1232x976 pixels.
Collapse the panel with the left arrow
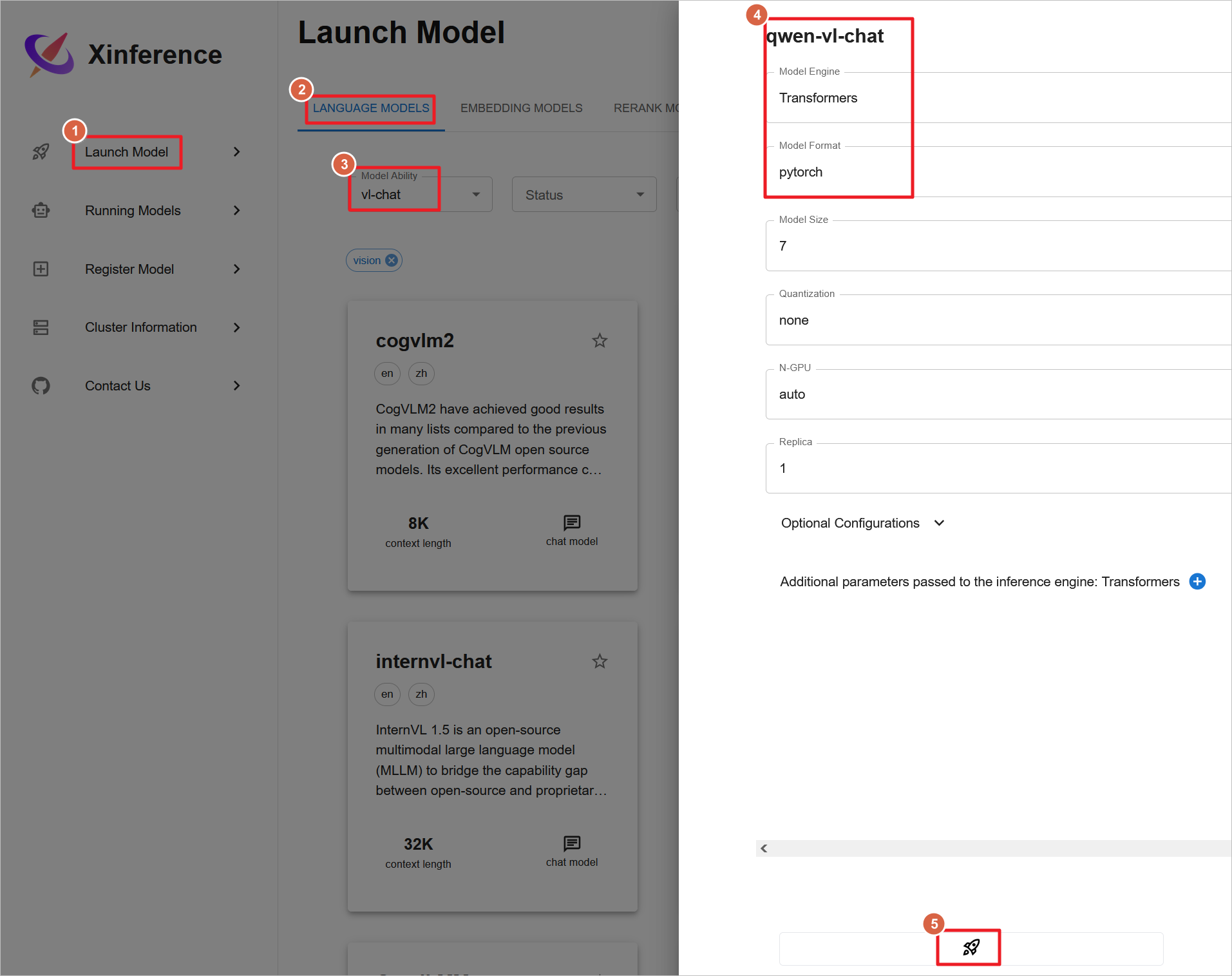tap(764, 848)
